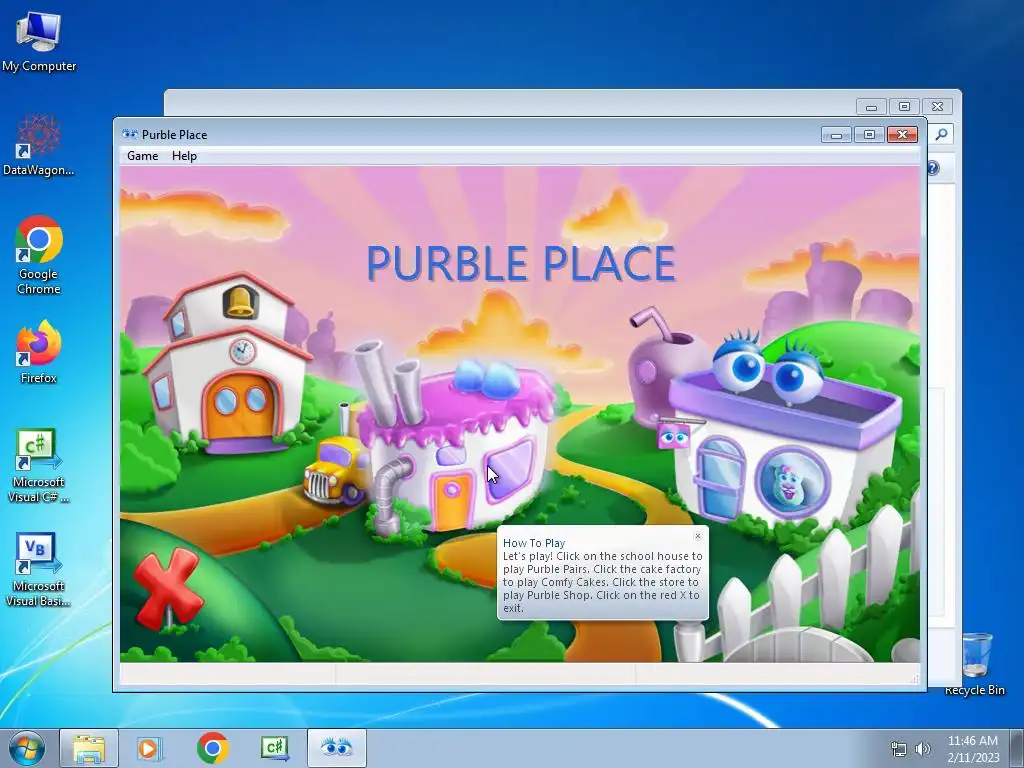This screenshot has height=768, width=1024.
Task: Open Chrome from the taskbar
Action: click(x=212, y=748)
